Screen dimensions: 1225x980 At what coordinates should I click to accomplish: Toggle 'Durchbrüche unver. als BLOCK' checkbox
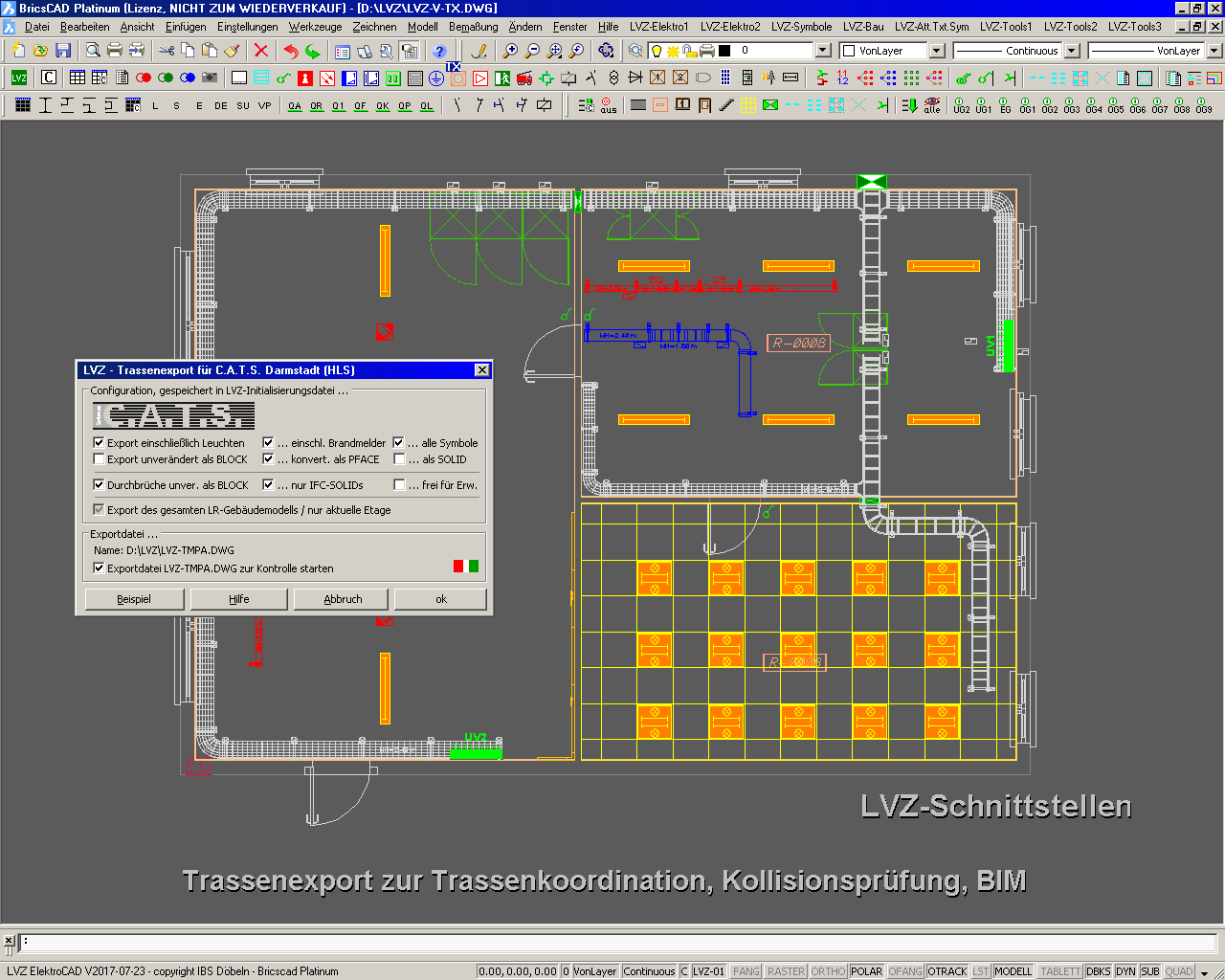click(x=99, y=485)
